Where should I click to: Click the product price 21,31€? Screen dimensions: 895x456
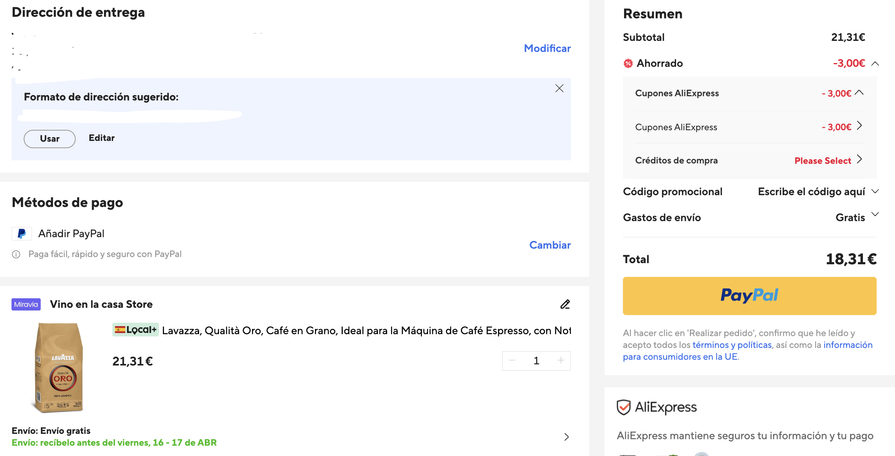pyautogui.click(x=132, y=361)
